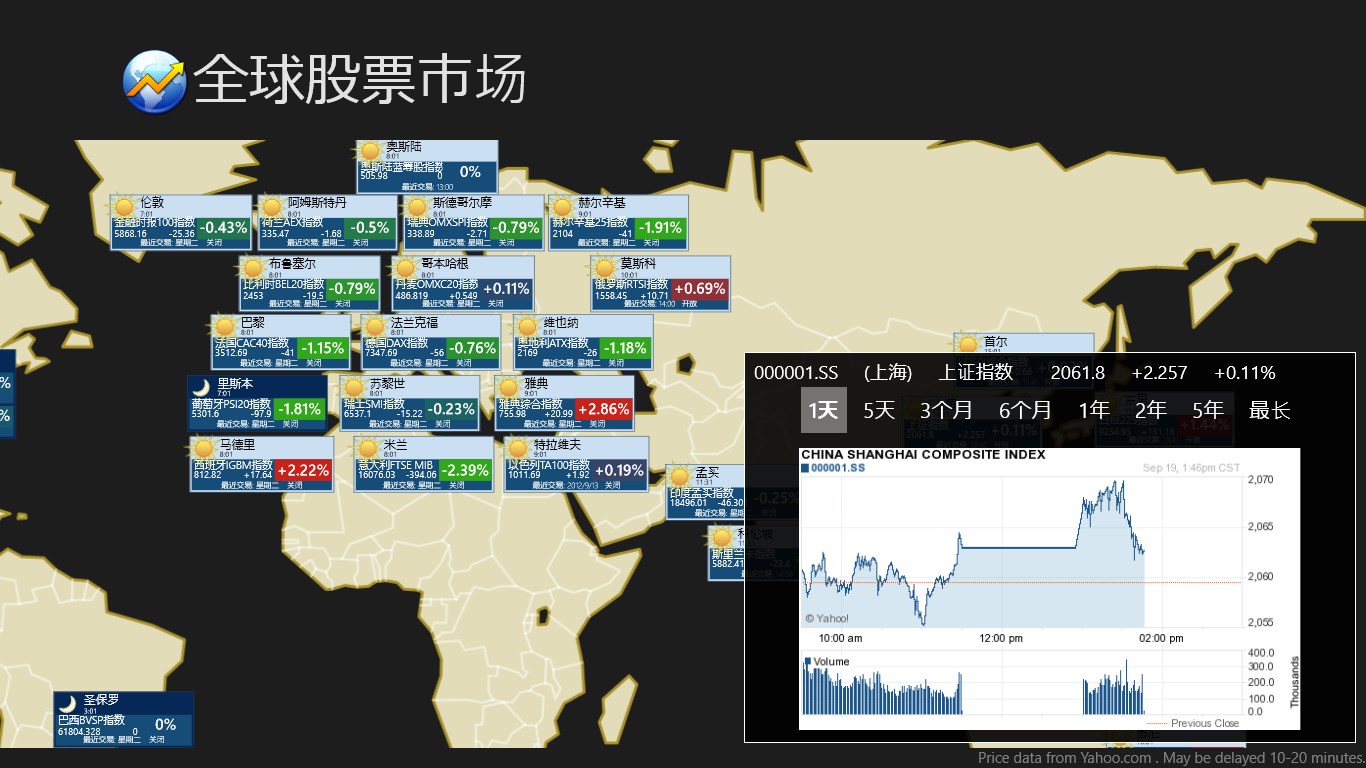1366x768 pixels.
Task: Click the sun icon on the 首尔 tile
Action: coord(968,344)
